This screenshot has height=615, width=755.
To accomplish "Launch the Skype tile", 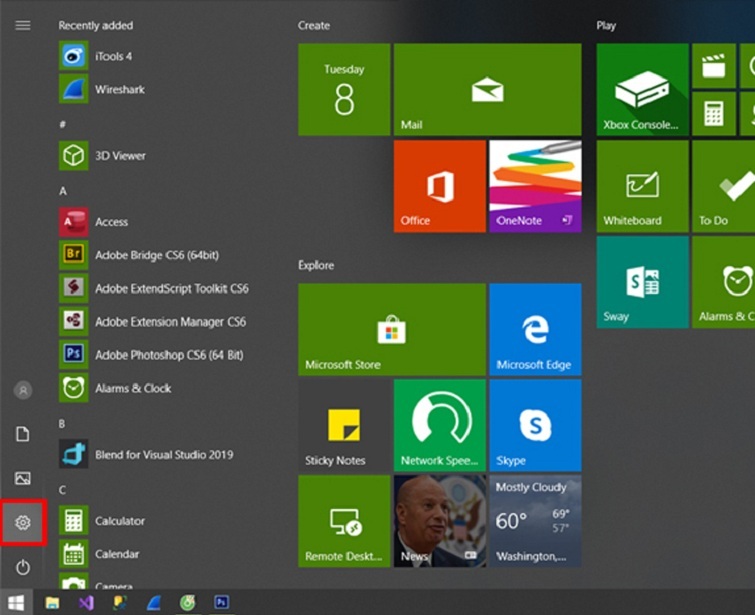I will click(x=535, y=425).
